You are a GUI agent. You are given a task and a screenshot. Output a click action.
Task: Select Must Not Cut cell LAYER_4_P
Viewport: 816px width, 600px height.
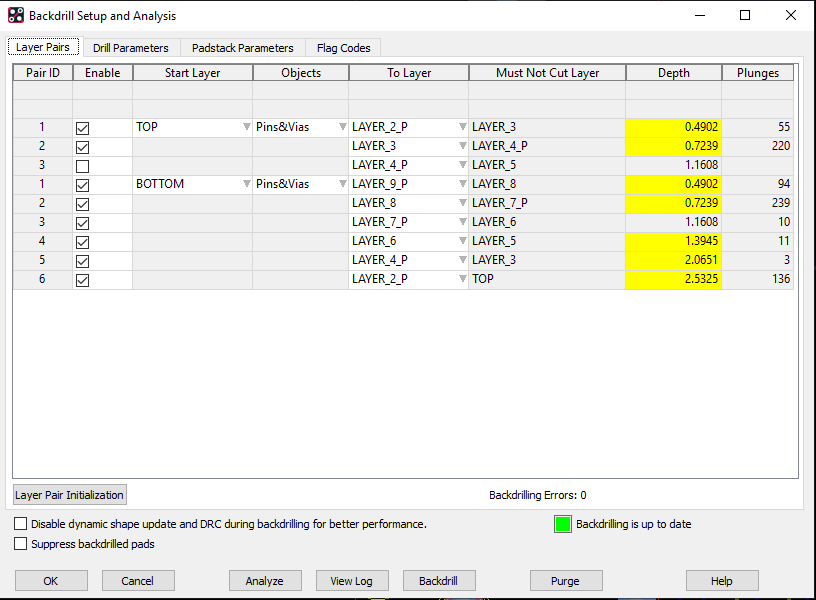547,146
